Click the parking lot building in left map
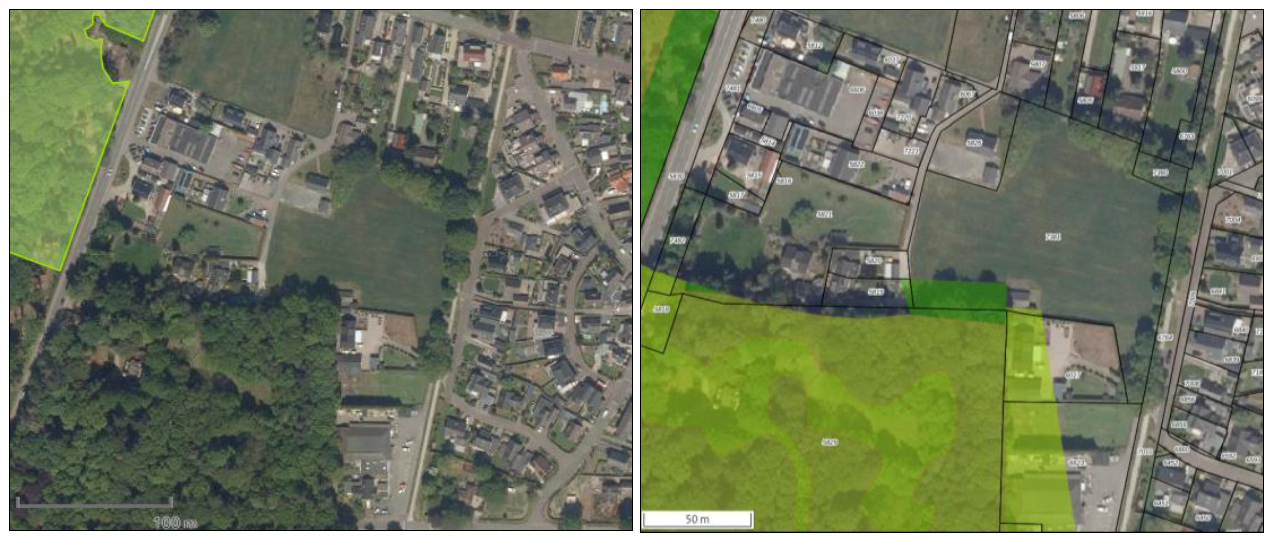The width and height of the screenshot is (1282, 540). [365, 440]
